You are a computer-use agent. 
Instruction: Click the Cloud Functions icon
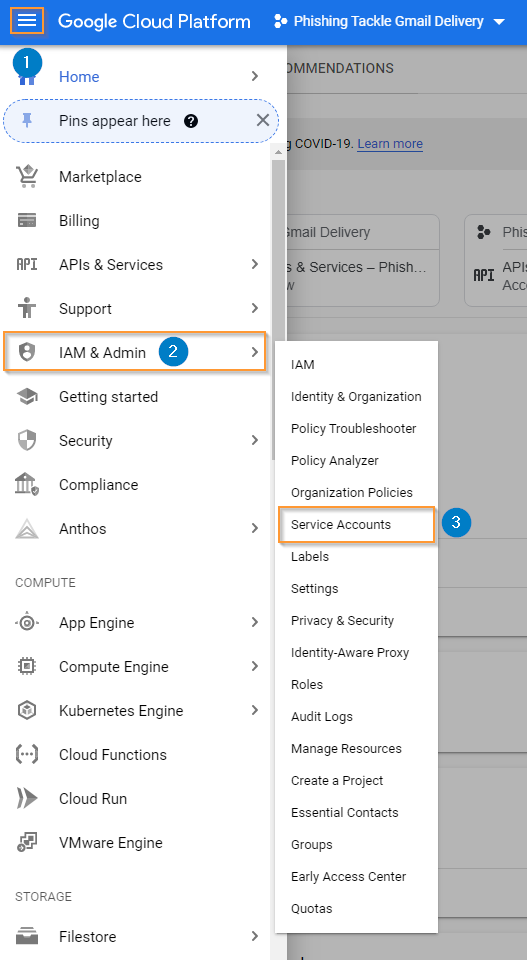click(x=27, y=755)
